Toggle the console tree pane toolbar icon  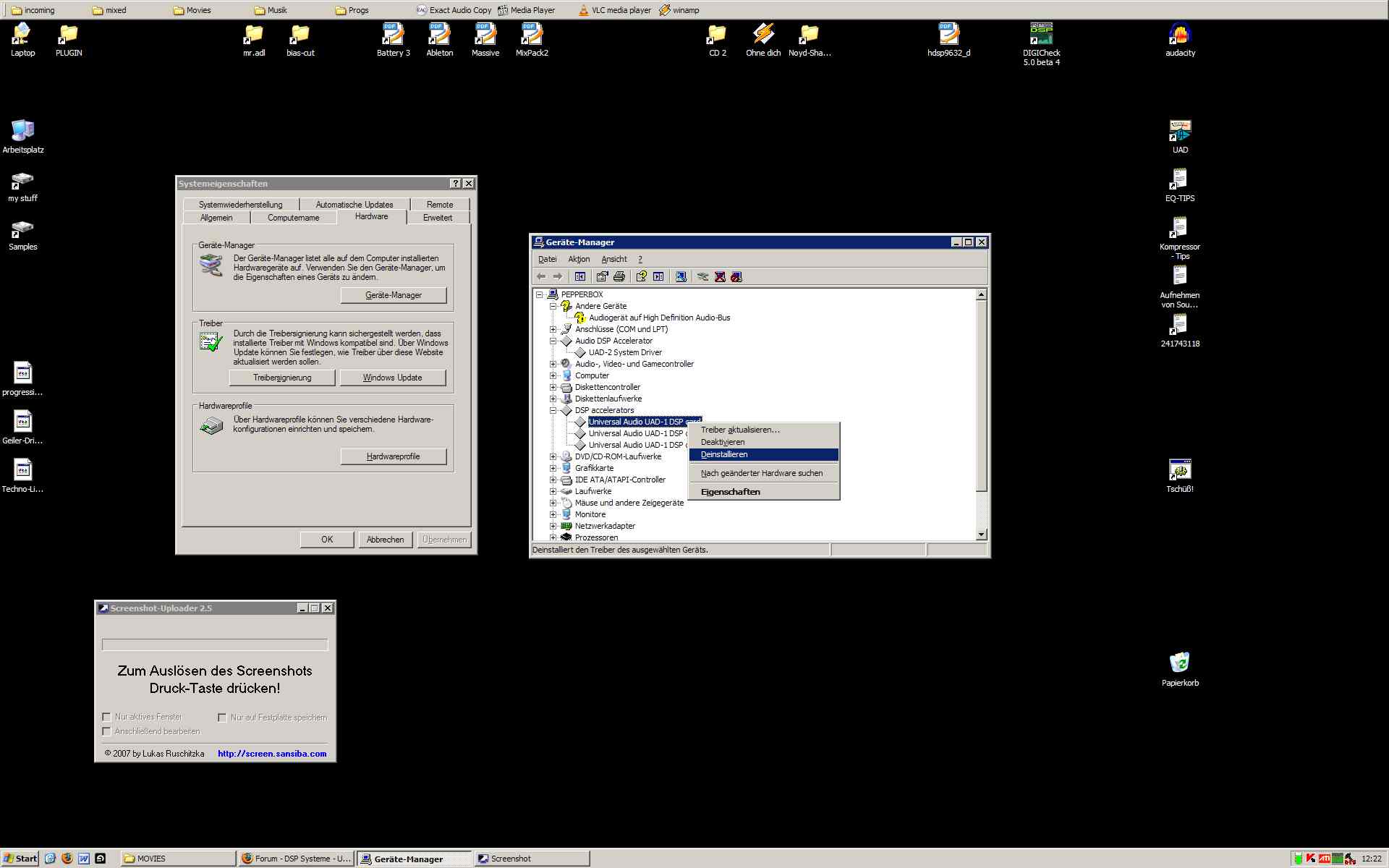pos(580,276)
